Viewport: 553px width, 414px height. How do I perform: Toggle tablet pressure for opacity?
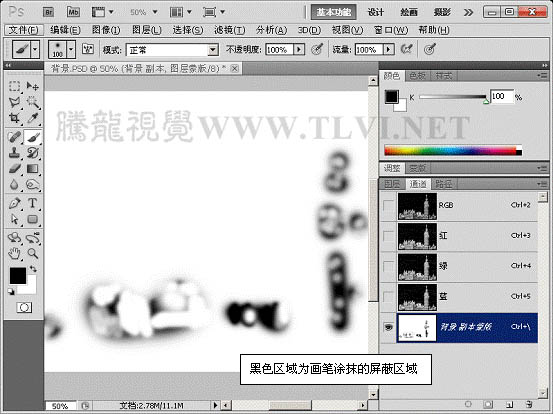click(317, 49)
